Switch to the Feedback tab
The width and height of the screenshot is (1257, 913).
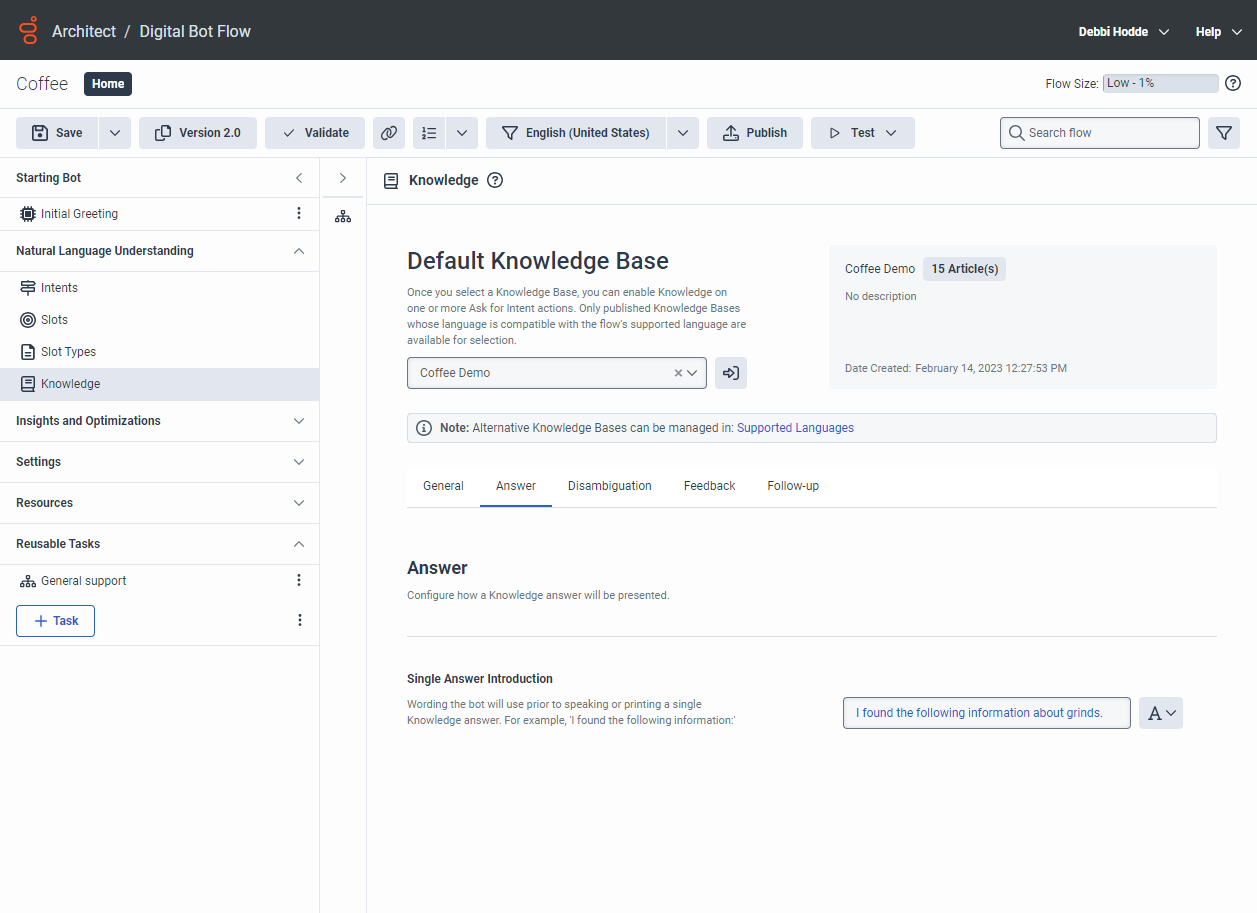[x=709, y=486]
